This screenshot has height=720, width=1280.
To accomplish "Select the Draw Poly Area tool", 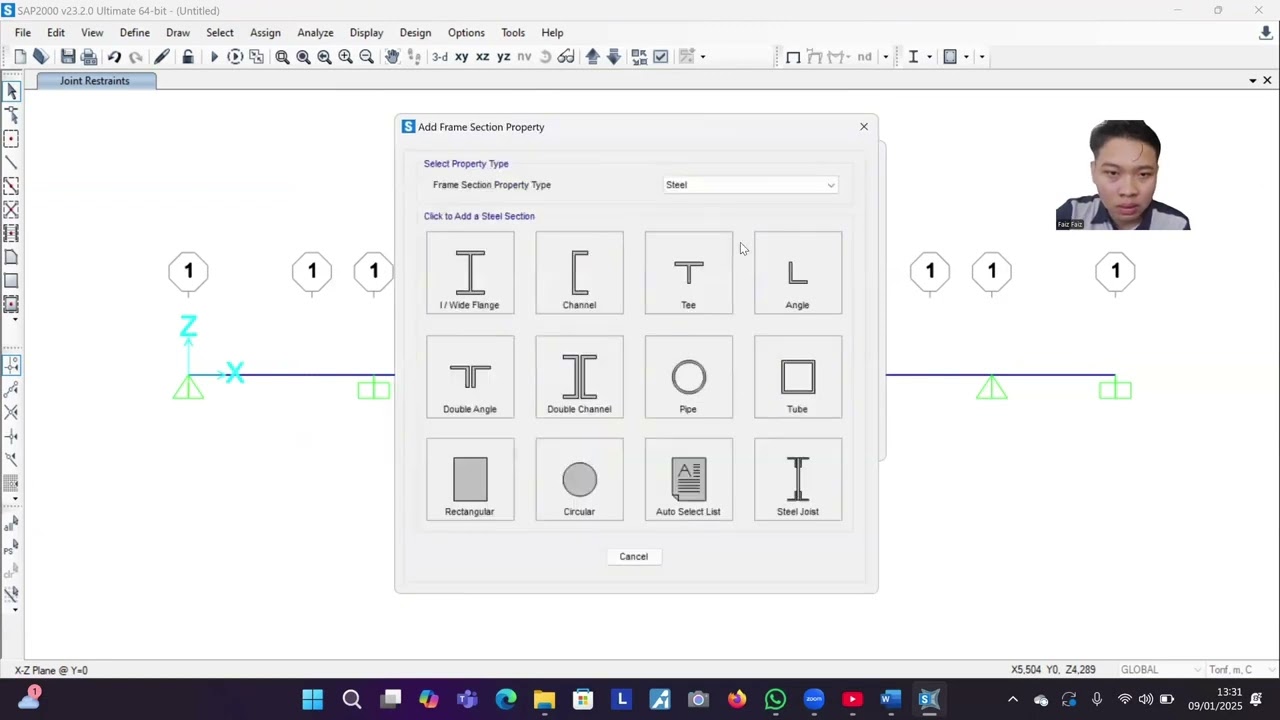I will pyautogui.click(x=12, y=257).
